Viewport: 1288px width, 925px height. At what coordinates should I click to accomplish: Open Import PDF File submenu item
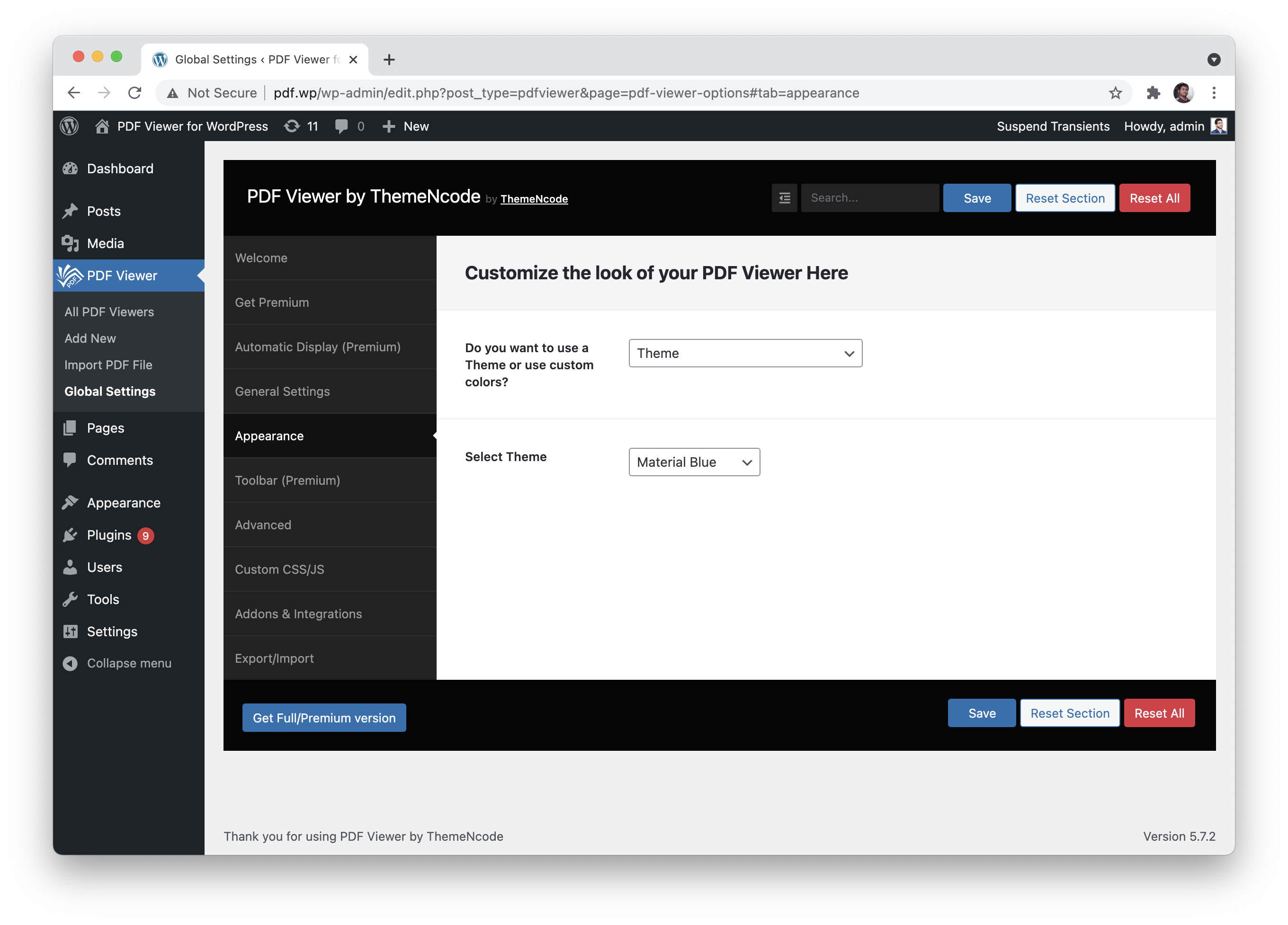click(108, 365)
